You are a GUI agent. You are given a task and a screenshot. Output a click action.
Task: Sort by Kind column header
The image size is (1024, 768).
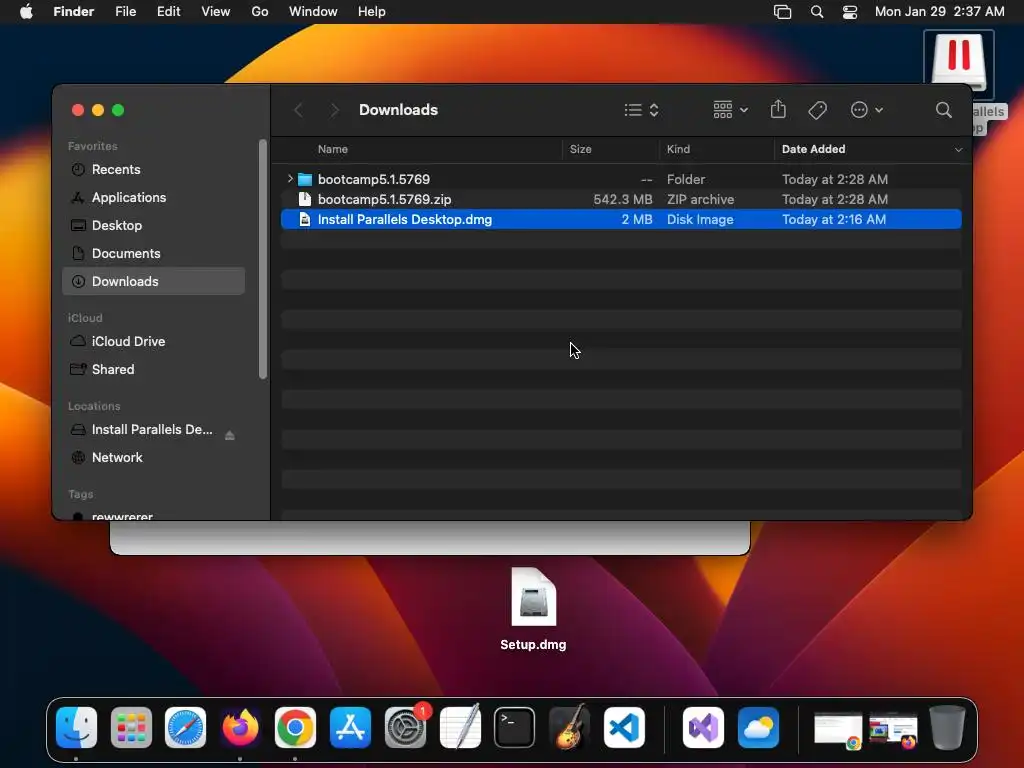(678, 149)
